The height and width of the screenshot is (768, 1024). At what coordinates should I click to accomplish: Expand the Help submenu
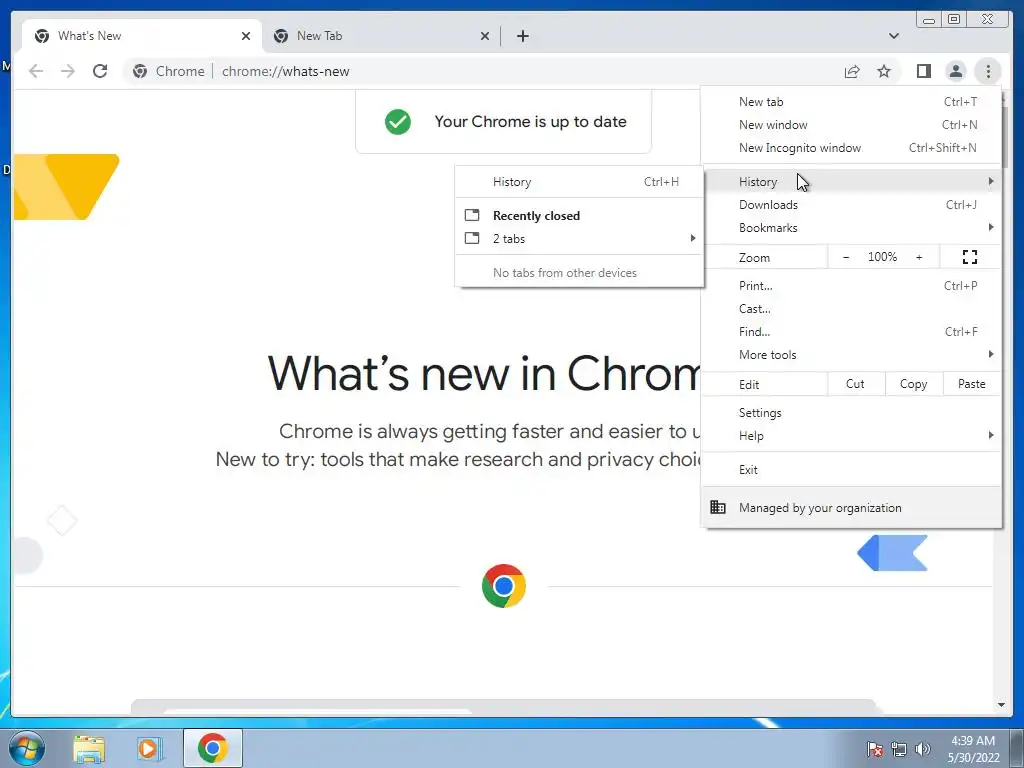tap(852, 436)
